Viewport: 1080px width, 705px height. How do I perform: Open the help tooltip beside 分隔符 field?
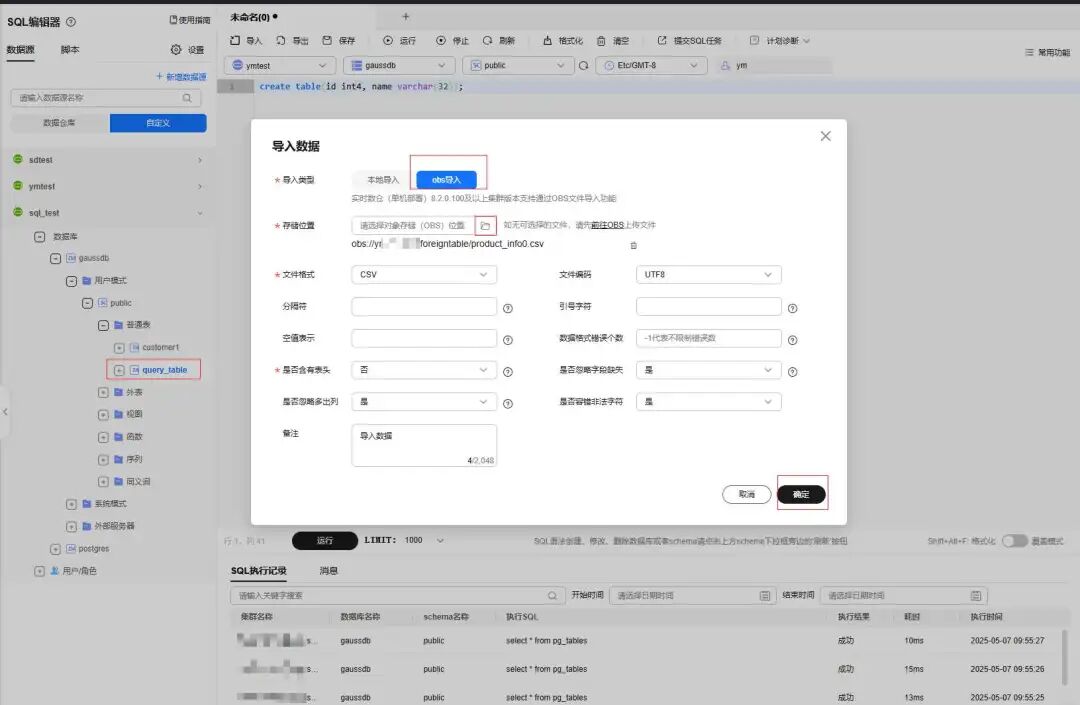pyautogui.click(x=508, y=308)
